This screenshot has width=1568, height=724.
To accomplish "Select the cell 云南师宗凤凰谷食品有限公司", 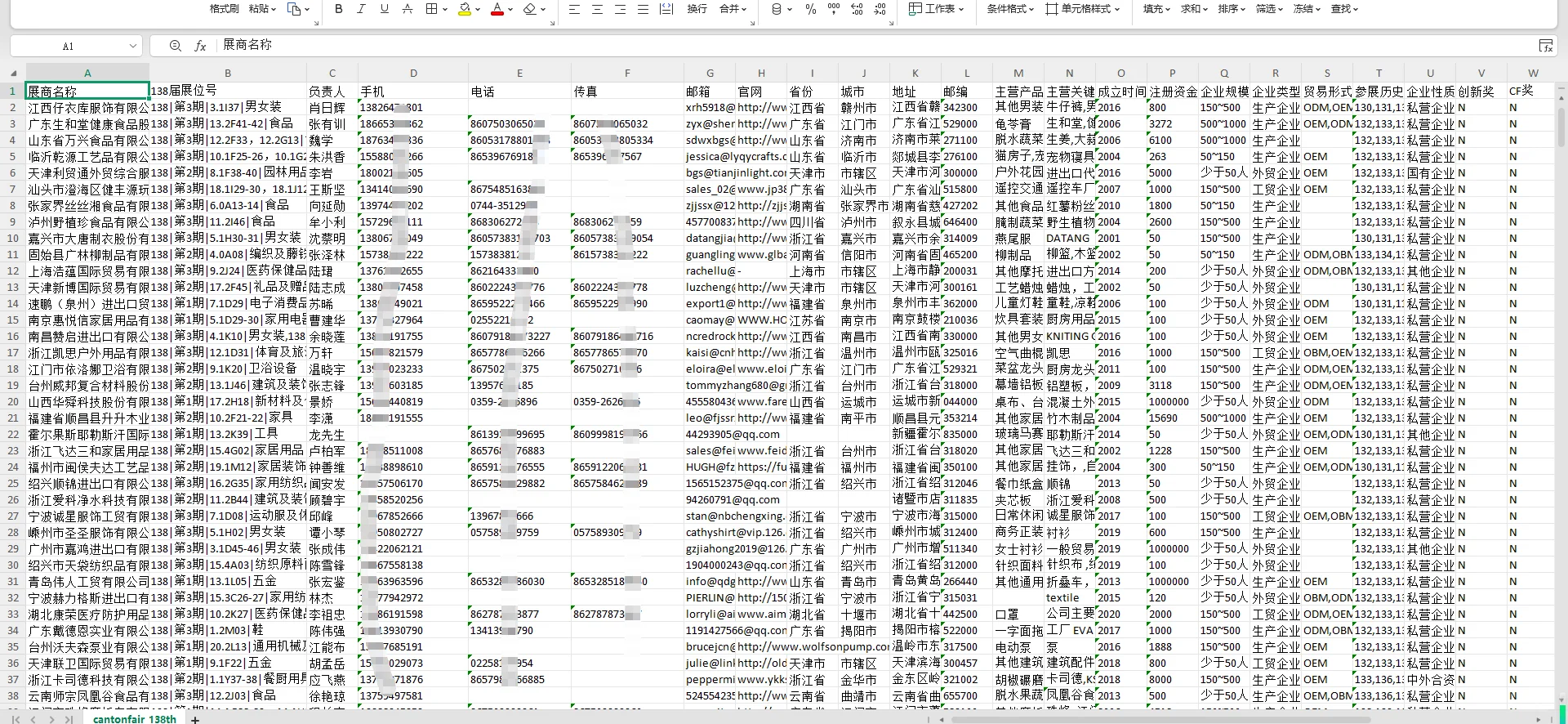I will pyautogui.click(x=87, y=695).
